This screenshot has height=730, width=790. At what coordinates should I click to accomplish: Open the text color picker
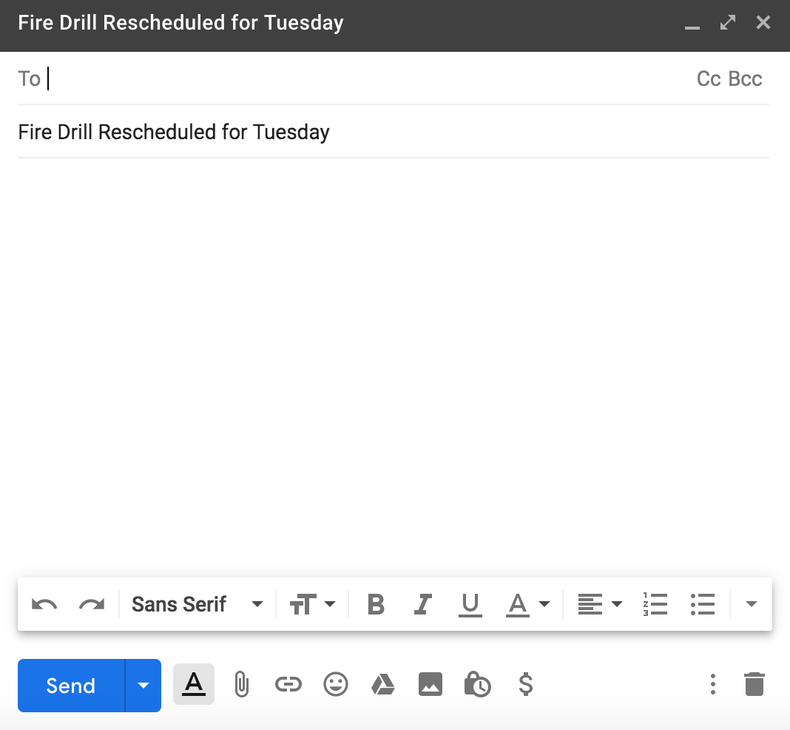click(x=528, y=604)
